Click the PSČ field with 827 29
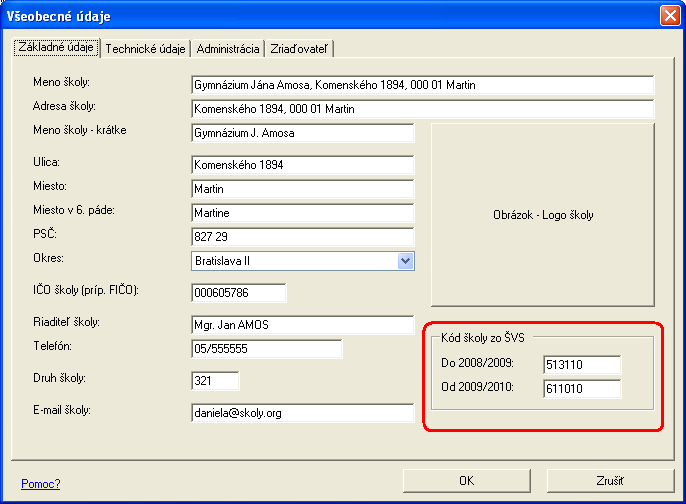This screenshot has width=686, height=504. point(303,237)
